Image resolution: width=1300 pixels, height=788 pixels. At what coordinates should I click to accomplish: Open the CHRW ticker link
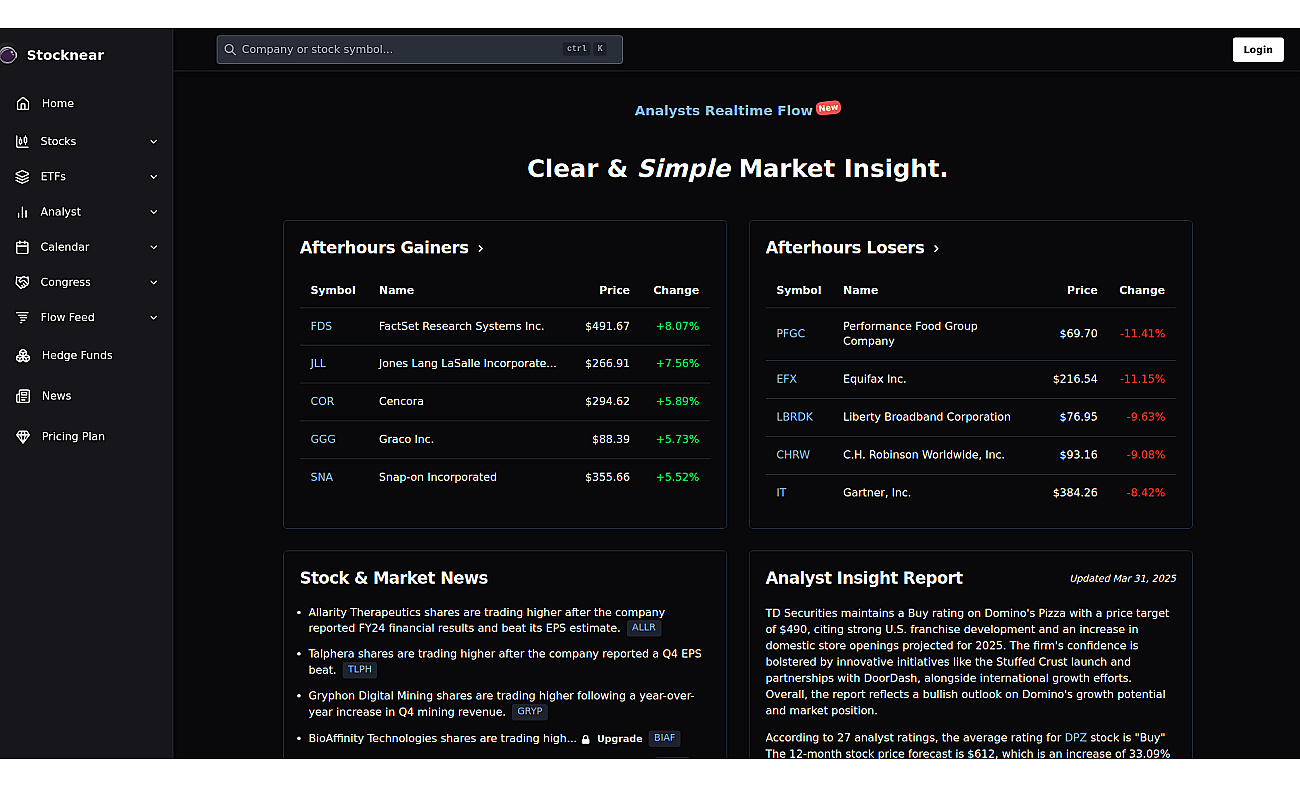[793, 455]
